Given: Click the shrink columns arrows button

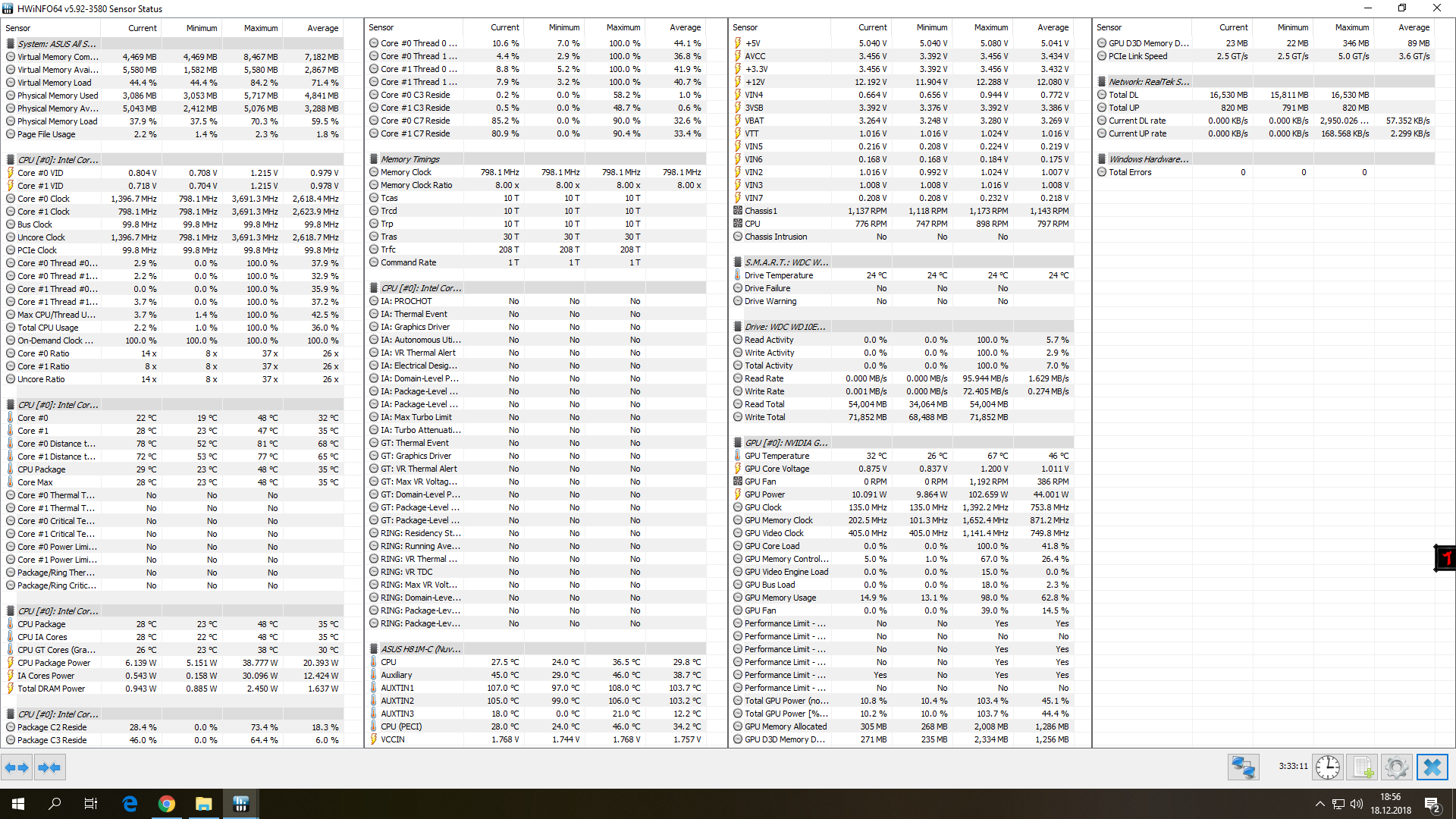Looking at the screenshot, I should pos(49,767).
